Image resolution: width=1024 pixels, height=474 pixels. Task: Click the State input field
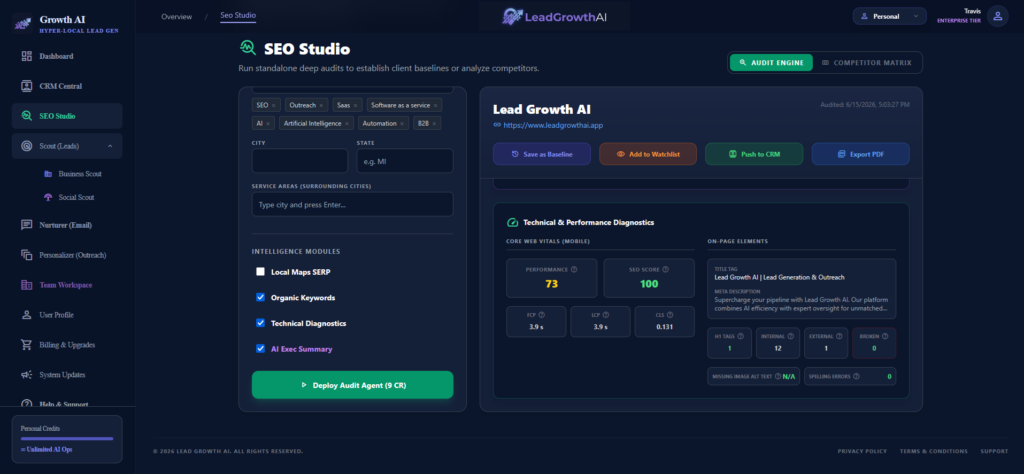[405, 161]
